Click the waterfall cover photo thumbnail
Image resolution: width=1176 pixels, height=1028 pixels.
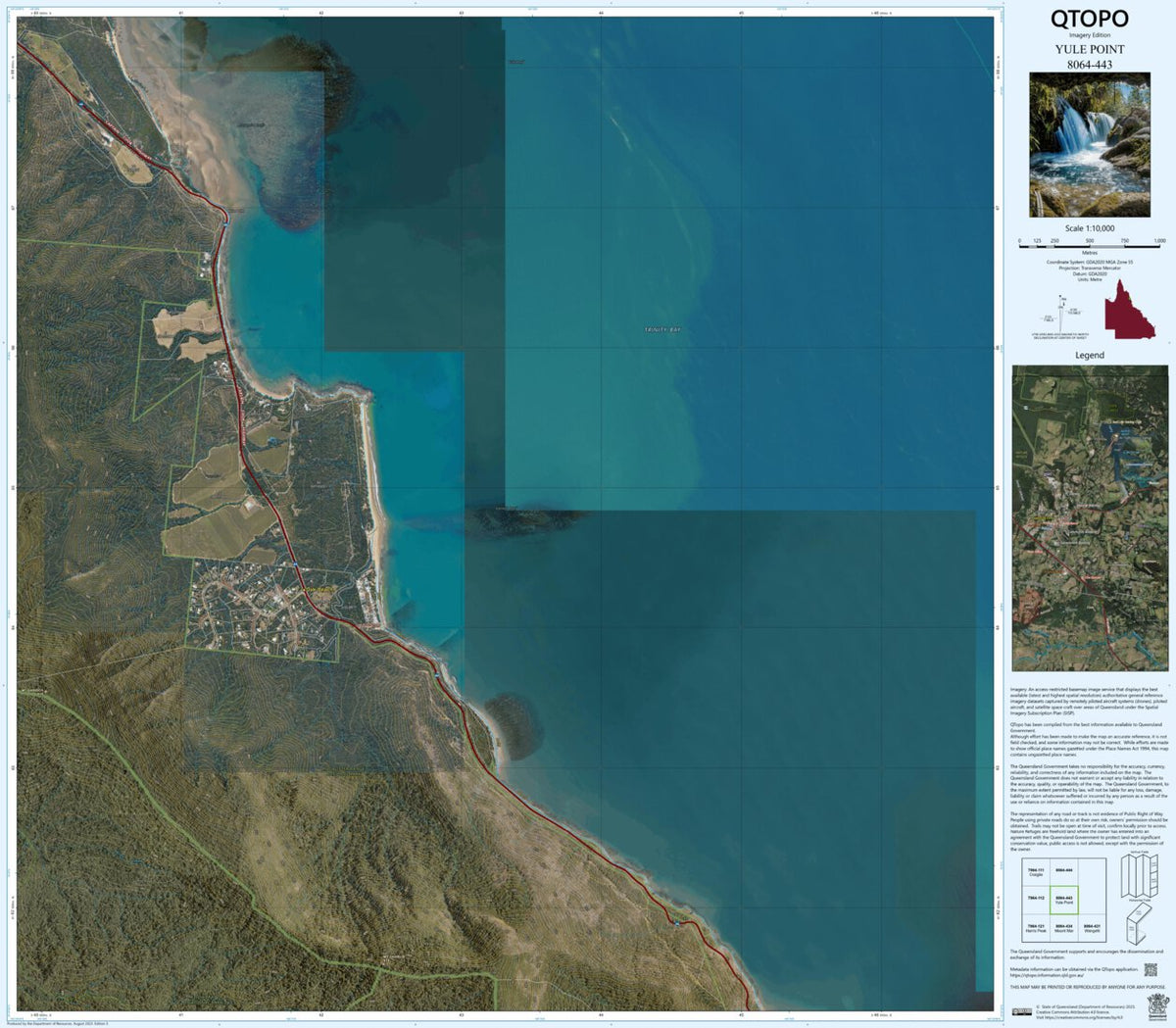1091,146
